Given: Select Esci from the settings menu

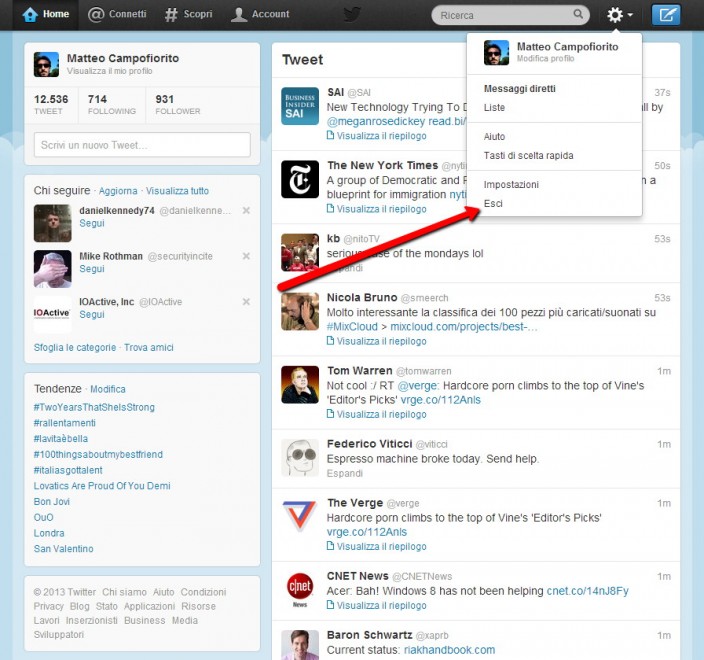Looking at the screenshot, I should [x=493, y=204].
